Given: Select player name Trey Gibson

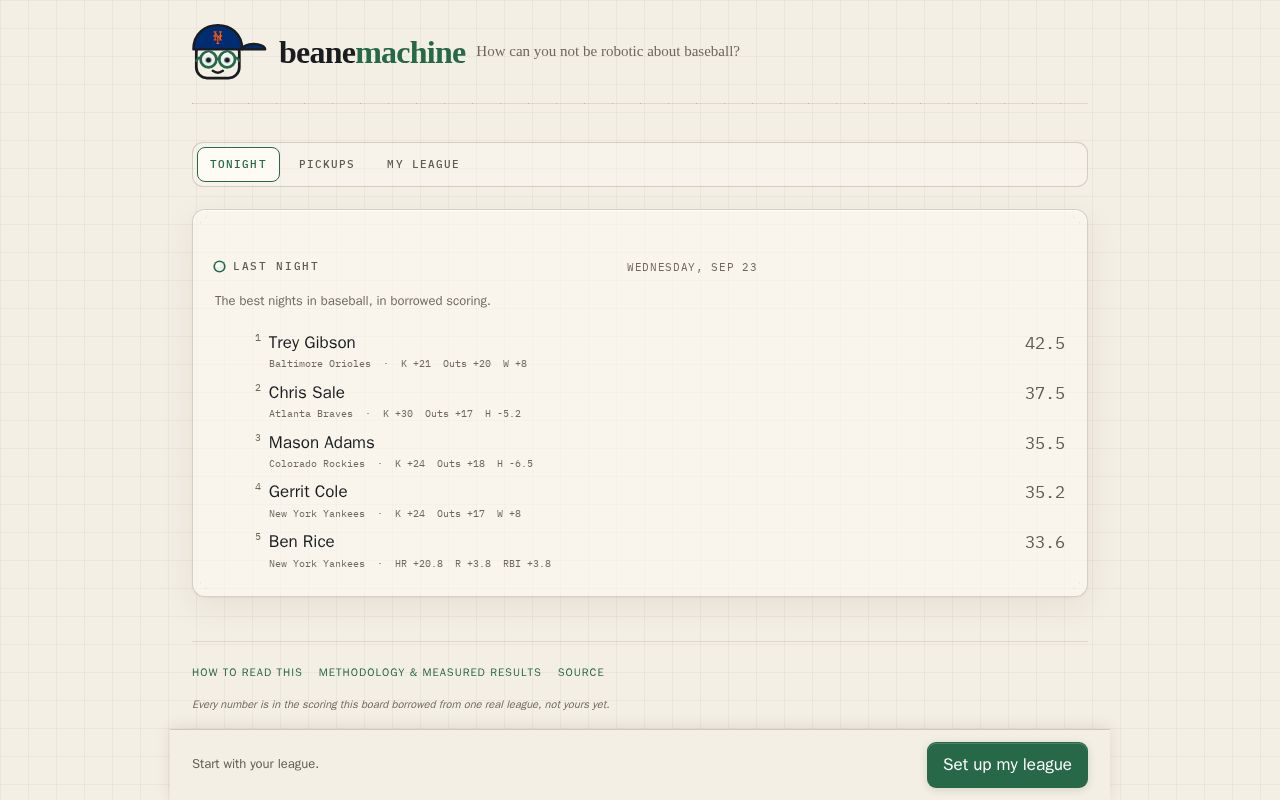Looking at the screenshot, I should point(312,343).
